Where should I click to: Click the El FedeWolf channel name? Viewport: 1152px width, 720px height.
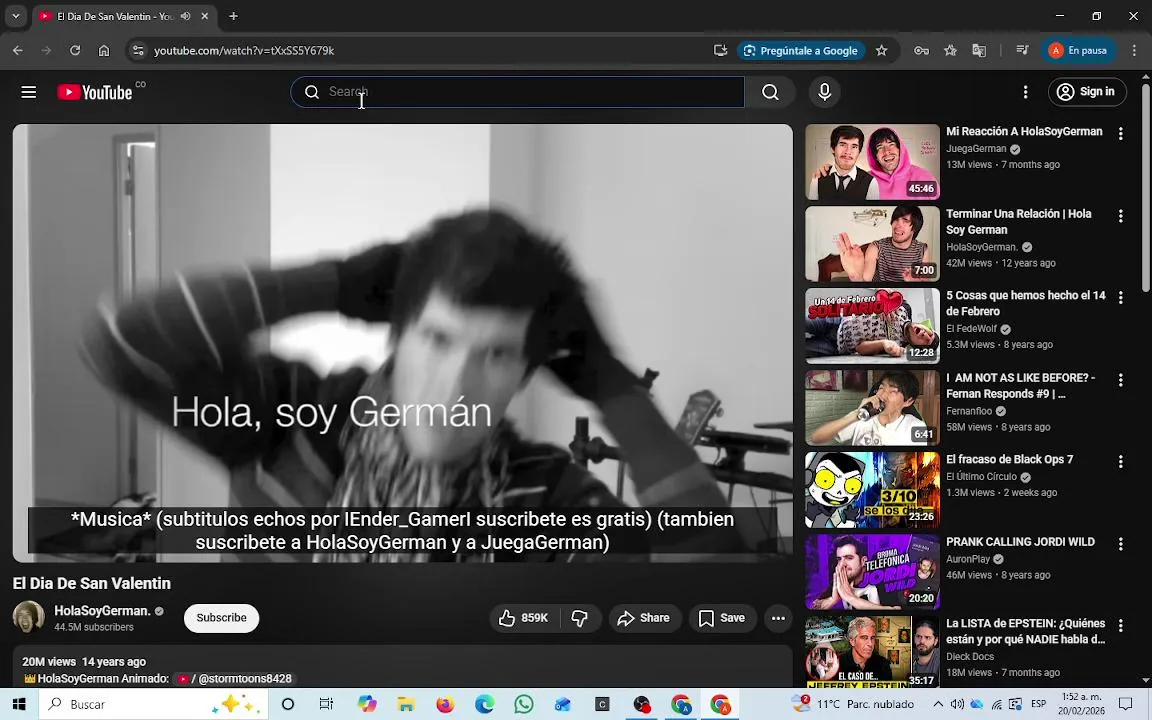[x=971, y=328]
